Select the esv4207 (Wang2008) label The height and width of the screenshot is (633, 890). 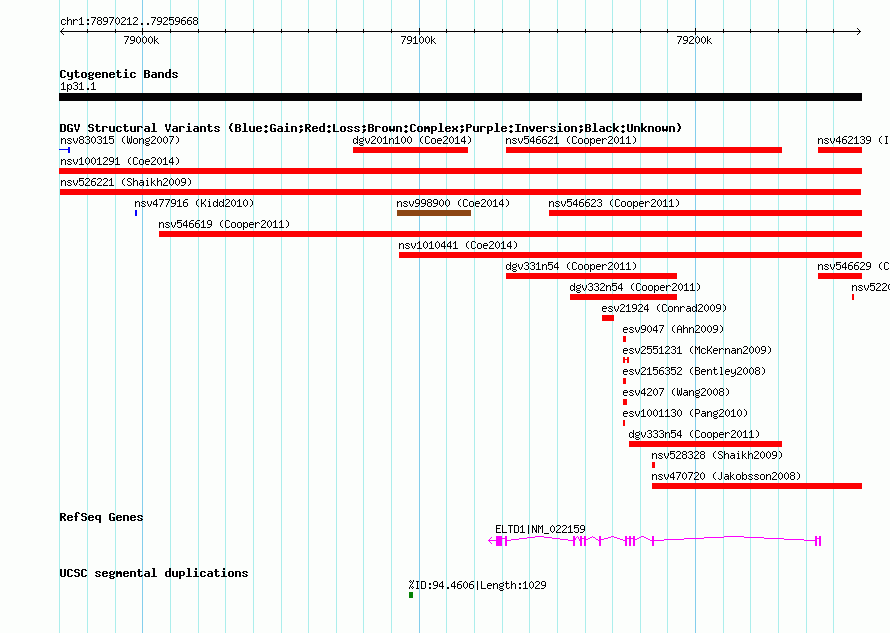[676, 392]
